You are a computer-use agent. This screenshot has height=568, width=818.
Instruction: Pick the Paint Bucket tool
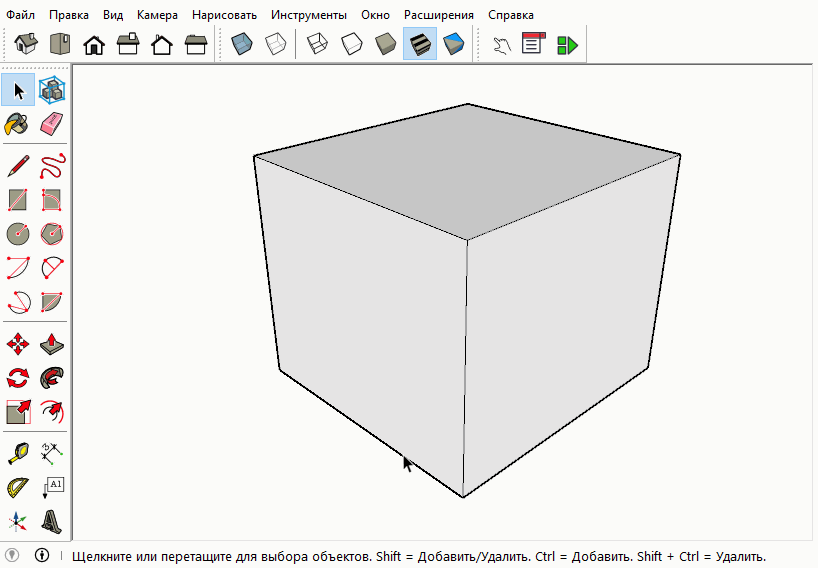coord(17,124)
